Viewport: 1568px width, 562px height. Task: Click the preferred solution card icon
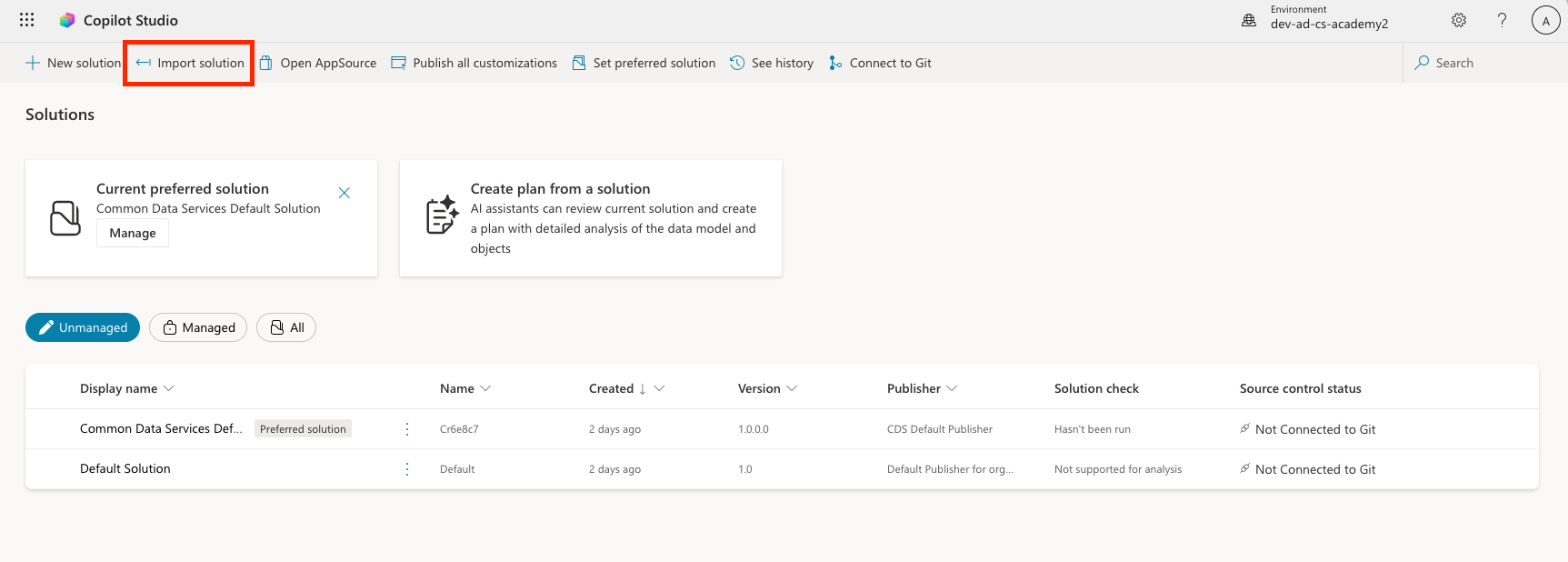pyautogui.click(x=65, y=218)
